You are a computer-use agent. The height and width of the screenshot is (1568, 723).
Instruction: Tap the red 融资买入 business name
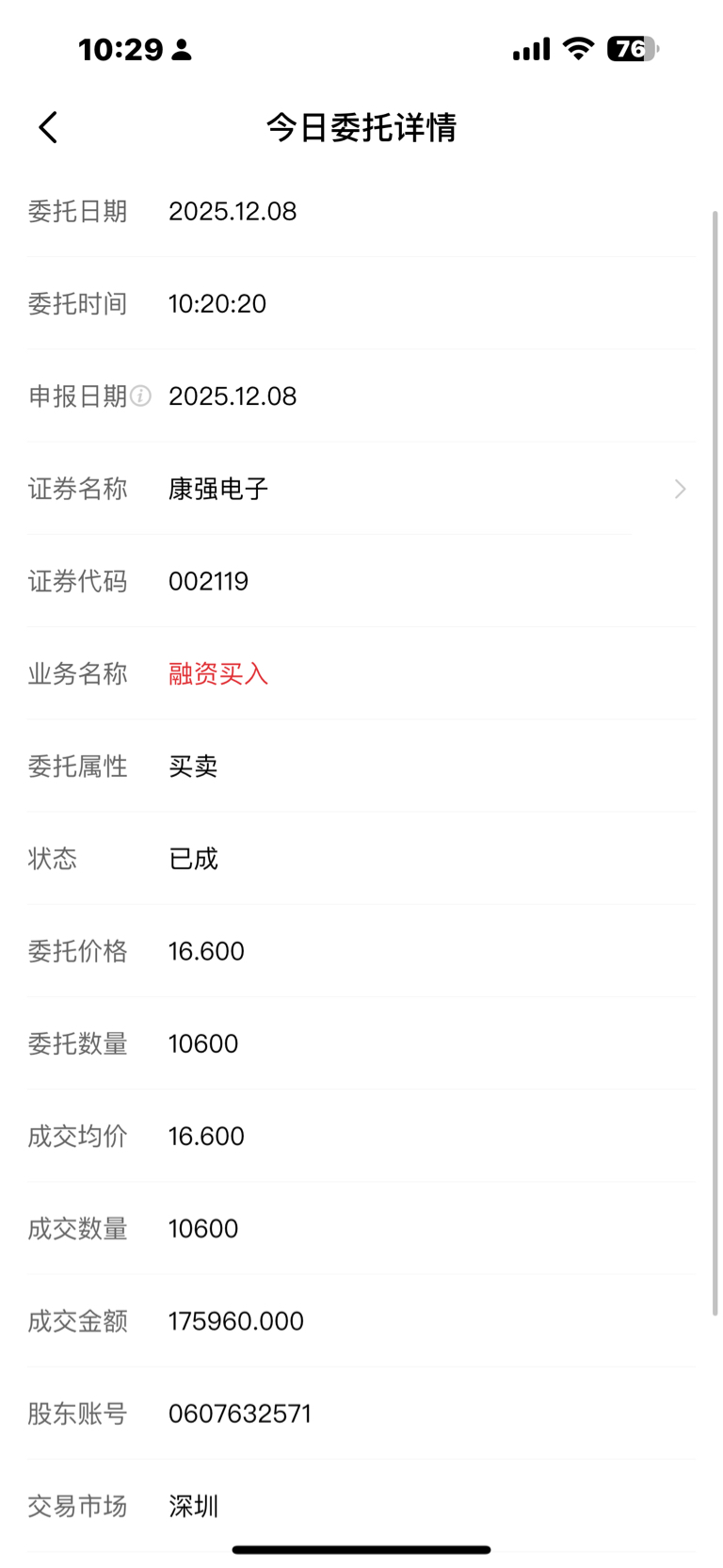(218, 673)
